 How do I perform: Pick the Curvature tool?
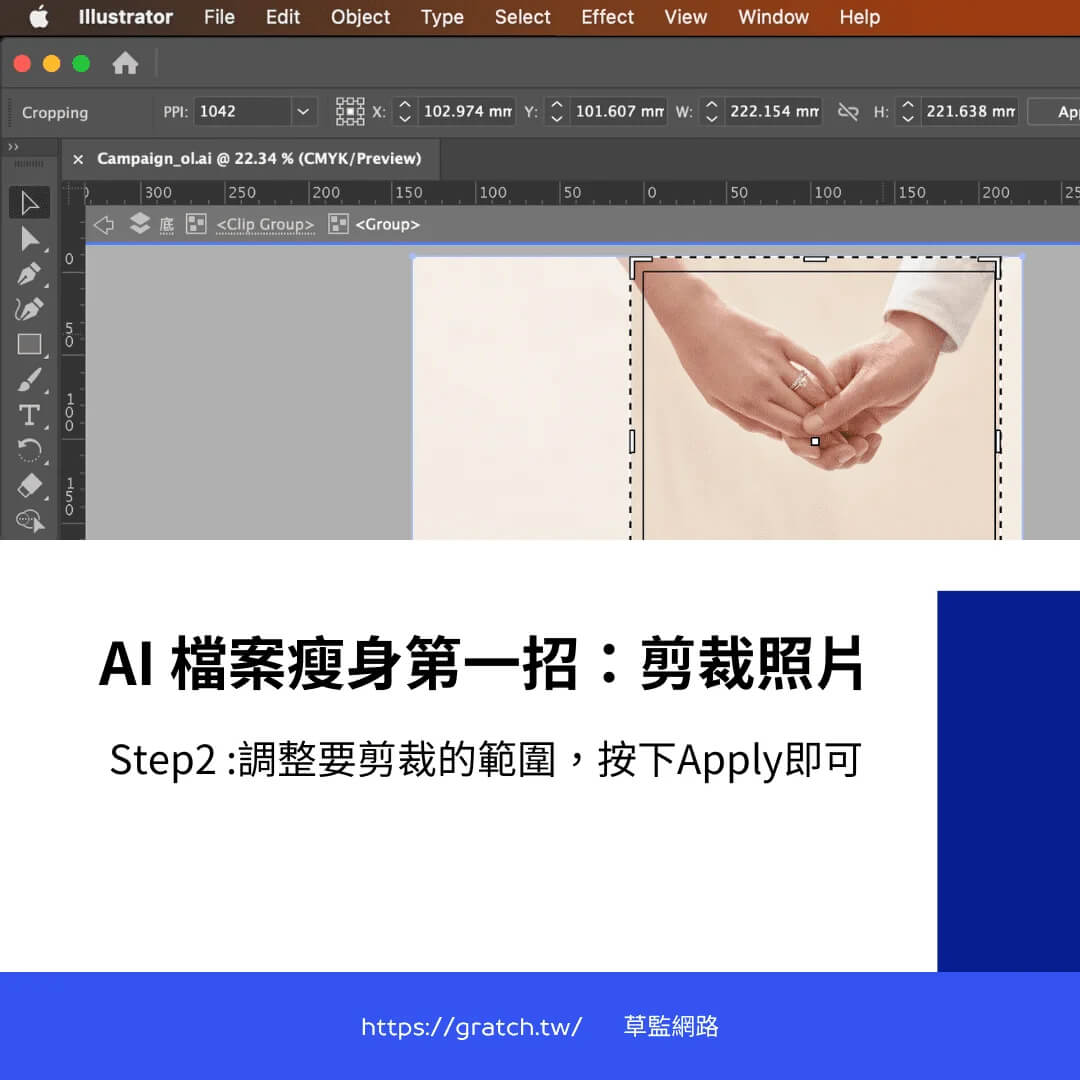pyautogui.click(x=30, y=309)
